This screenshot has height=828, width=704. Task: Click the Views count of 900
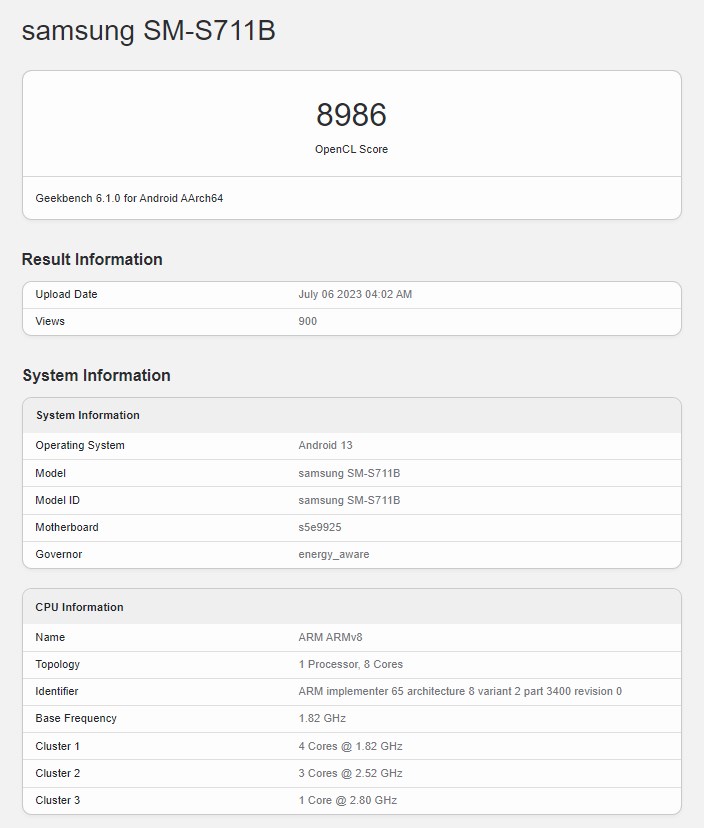[307, 321]
